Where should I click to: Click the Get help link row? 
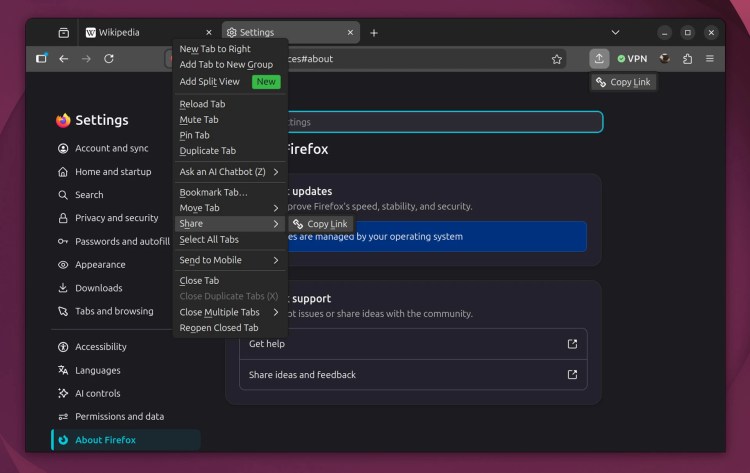click(x=413, y=344)
